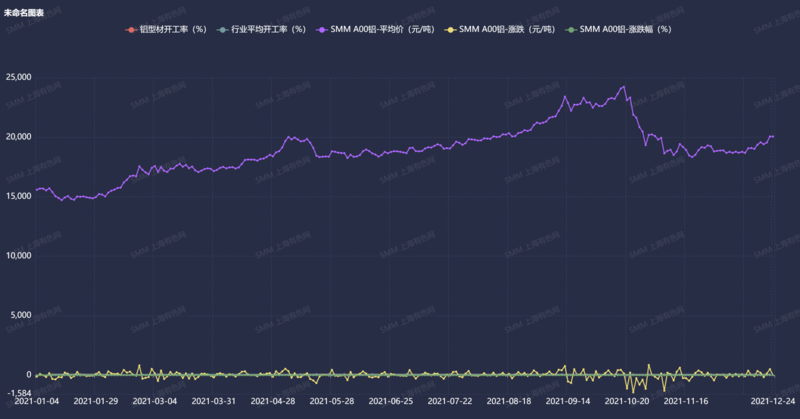Click the 2021-07-22 x-axis date label
This screenshot has width=800, height=419.
click(x=448, y=400)
